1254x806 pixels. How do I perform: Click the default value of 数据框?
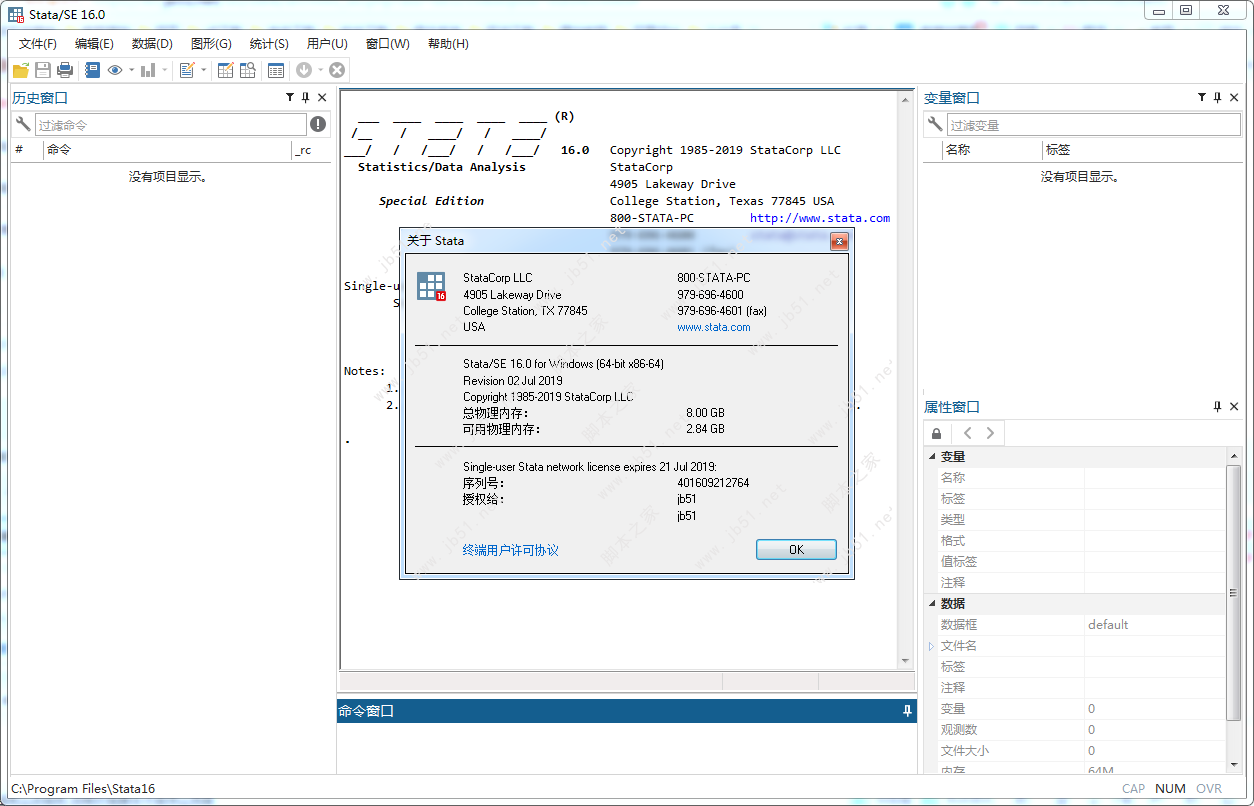(x=1108, y=625)
